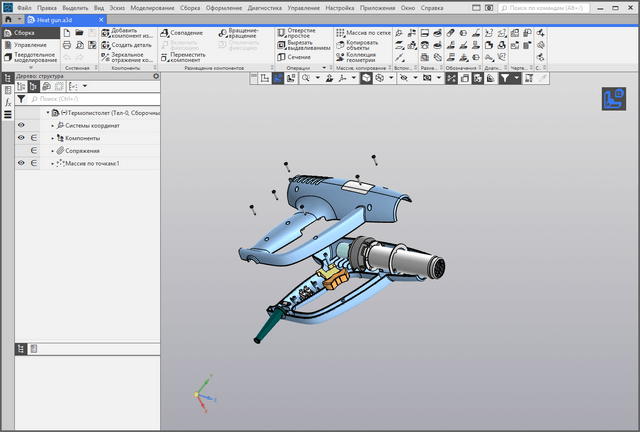The height and width of the screenshot is (432, 640).
Task: Expand the Сопряжения tree node
Action: coord(53,151)
